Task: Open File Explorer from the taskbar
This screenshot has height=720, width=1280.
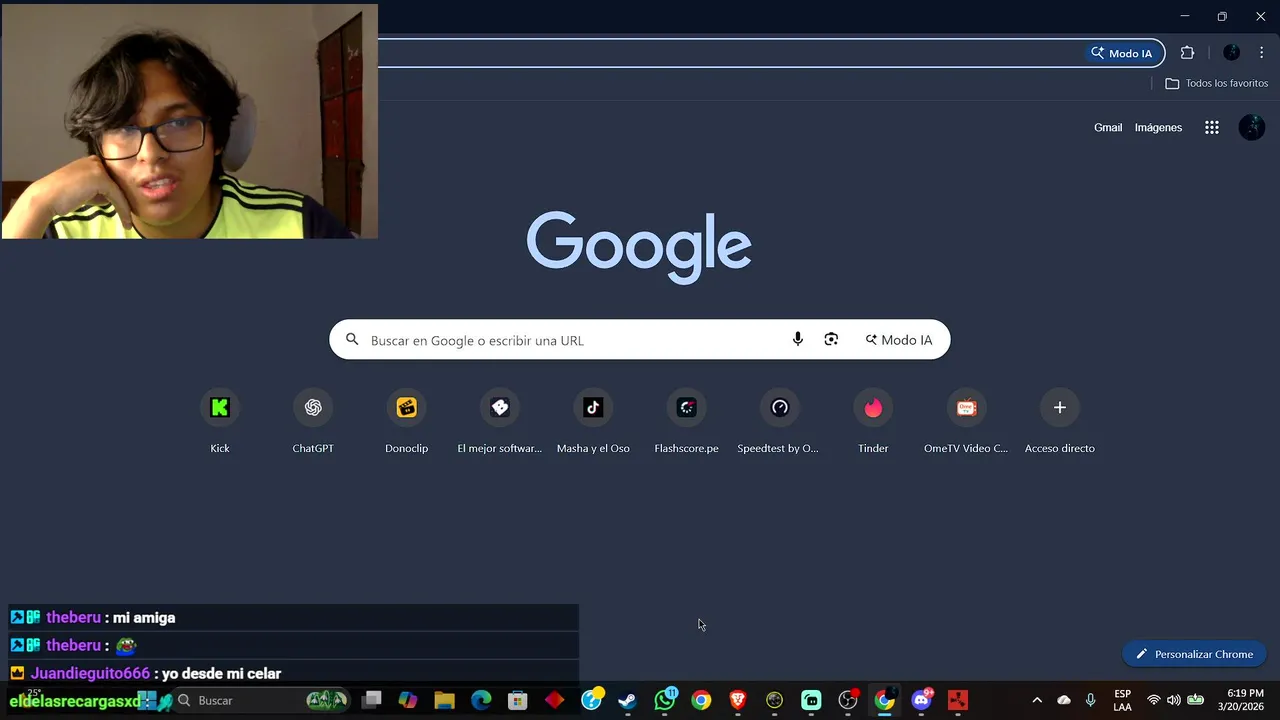Action: click(444, 700)
